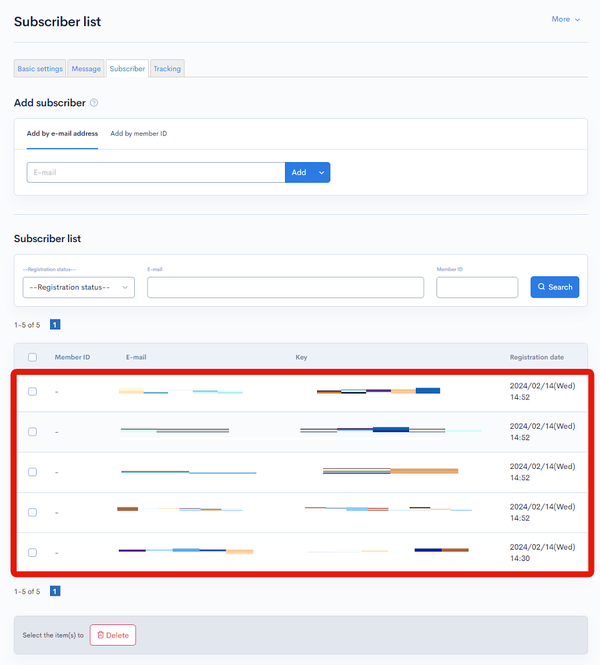Go to the Tracking tab
This screenshot has width=600, height=665.
167,68
